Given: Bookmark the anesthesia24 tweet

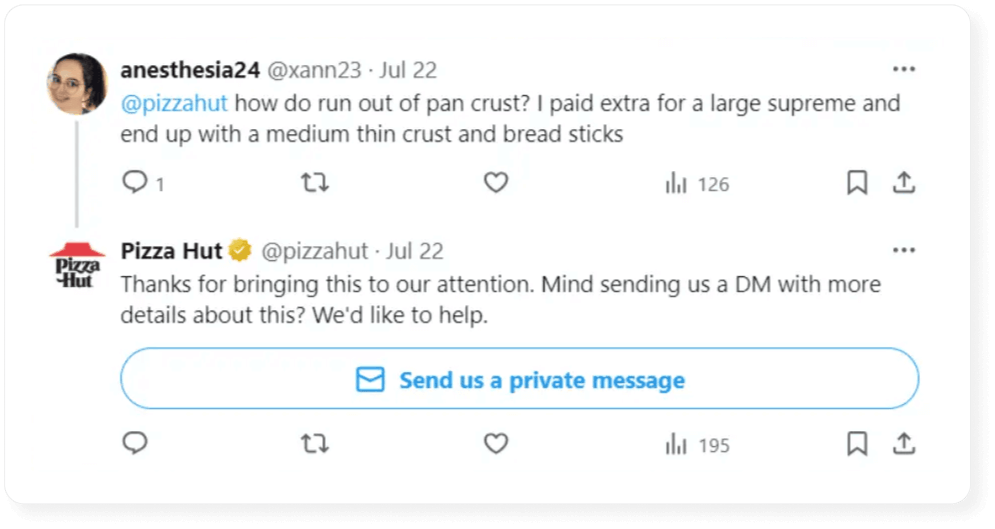Looking at the screenshot, I should (857, 183).
